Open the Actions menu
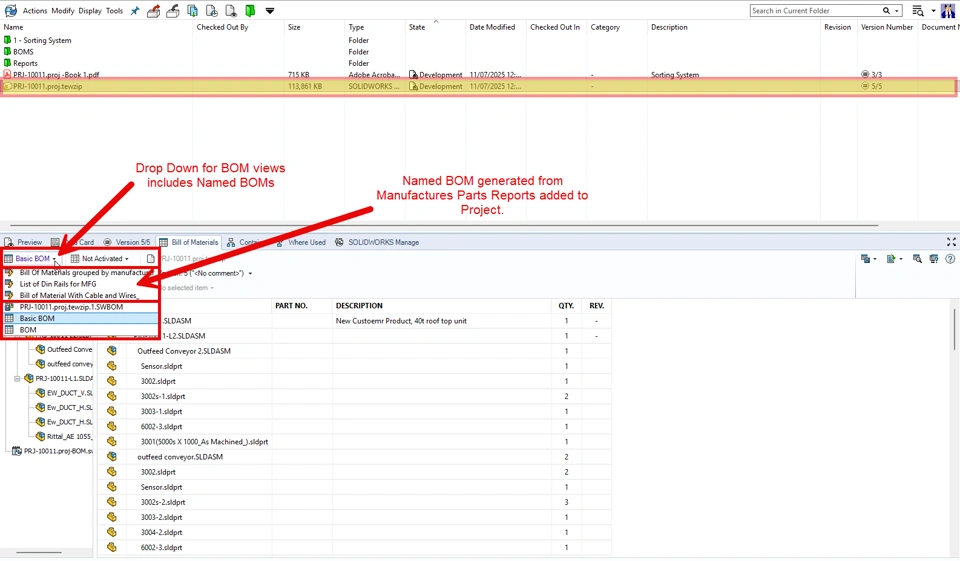The width and height of the screenshot is (960, 561). coord(34,10)
